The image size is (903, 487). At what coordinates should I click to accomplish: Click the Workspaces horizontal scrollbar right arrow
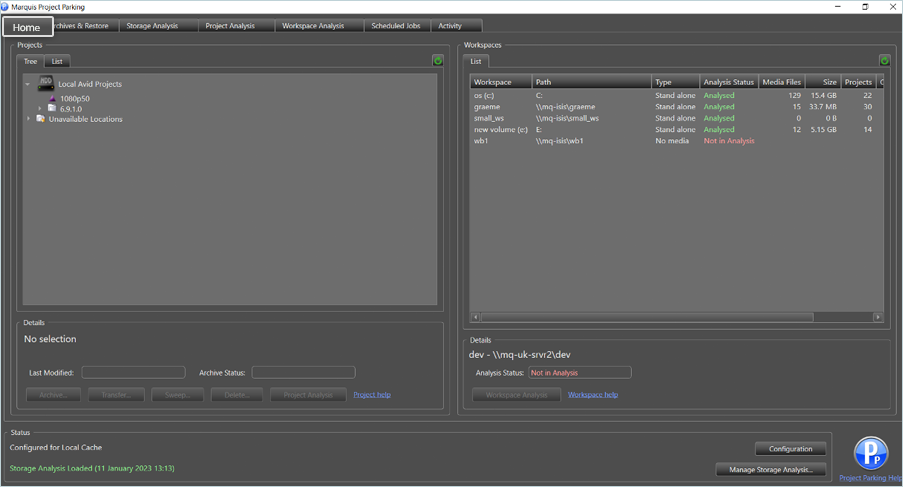(878, 317)
